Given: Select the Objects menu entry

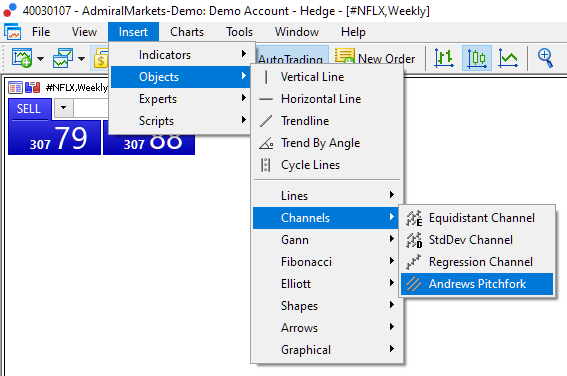Looking at the screenshot, I should click(x=180, y=77).
